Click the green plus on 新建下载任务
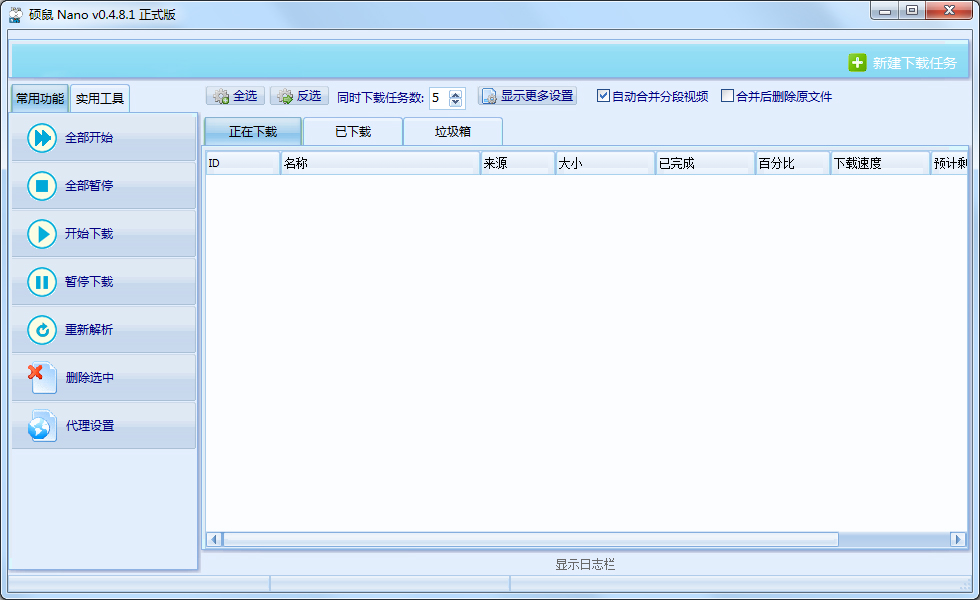 click(858, 62)
